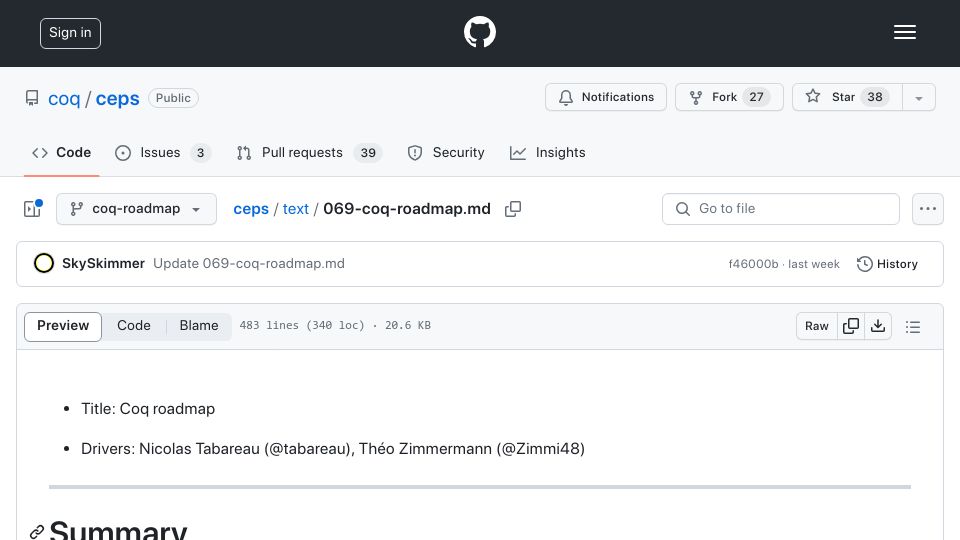Screen dimensions: 960x540
Task: Copy raw file contents
Action: point(850,326)
